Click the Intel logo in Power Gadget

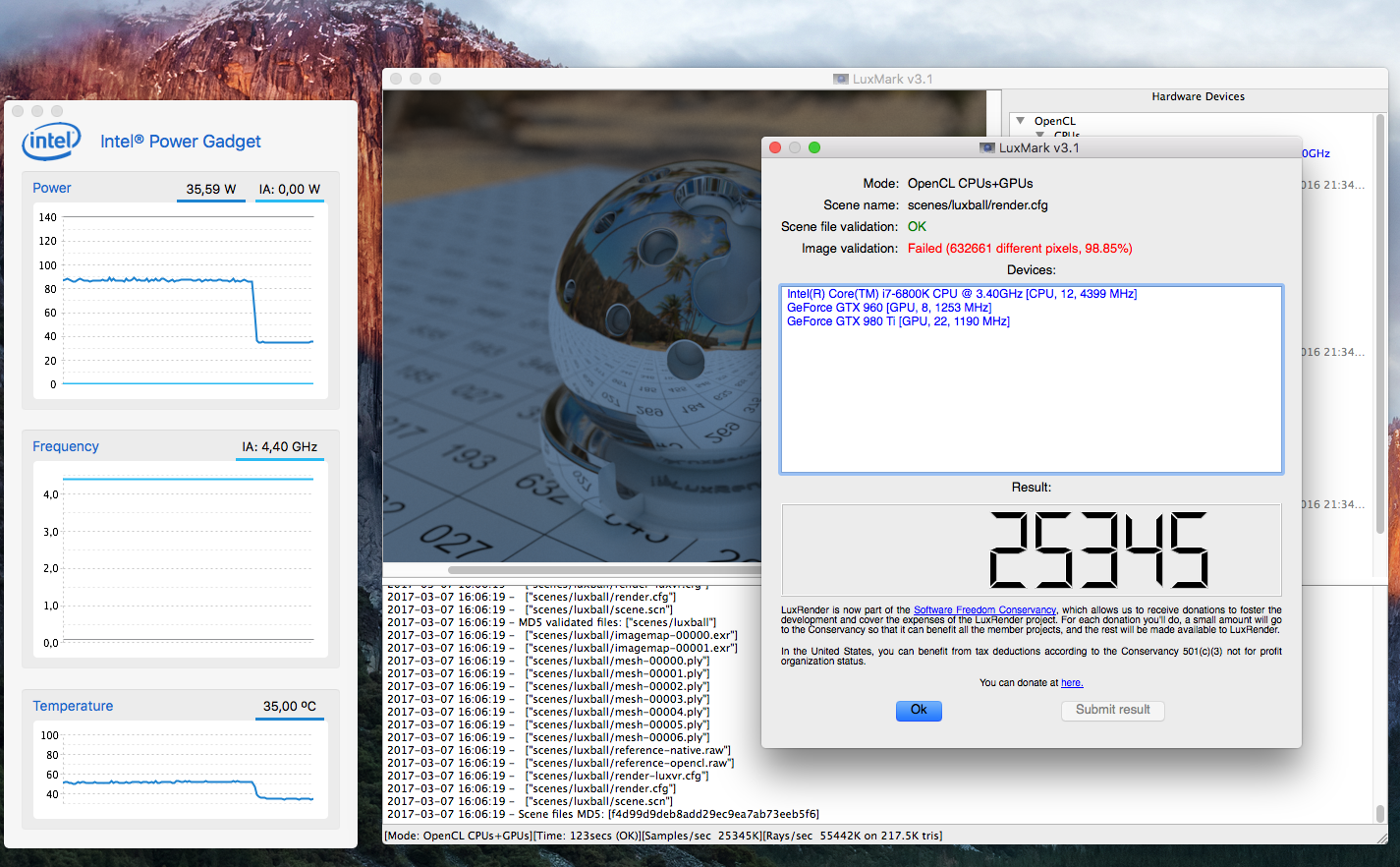click(51, 142)
